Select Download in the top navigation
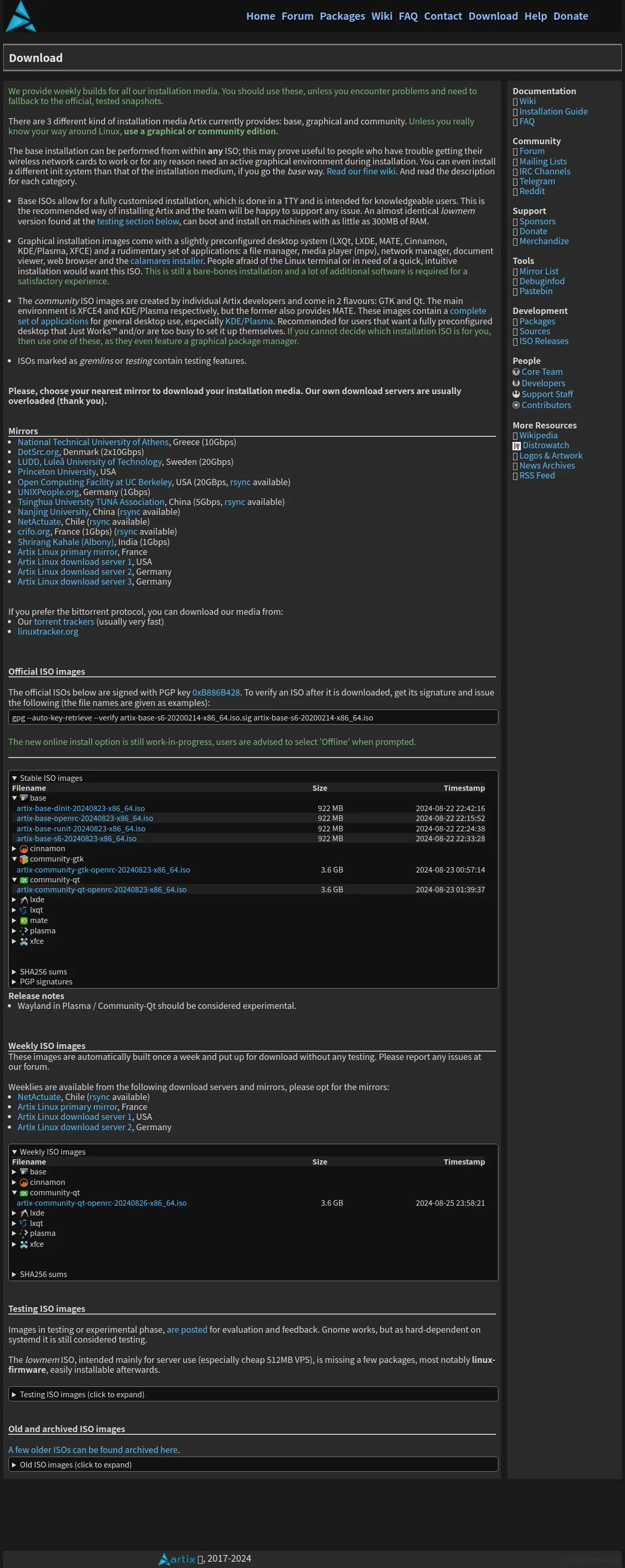This screenshot has width=625, height=1568. pos(493,17)
